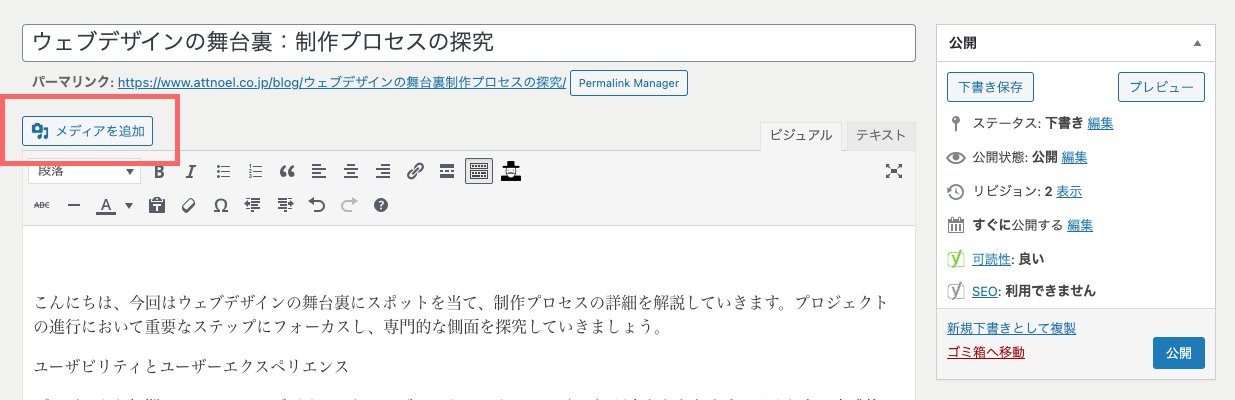Click the text color swatch A

[106, 205]
